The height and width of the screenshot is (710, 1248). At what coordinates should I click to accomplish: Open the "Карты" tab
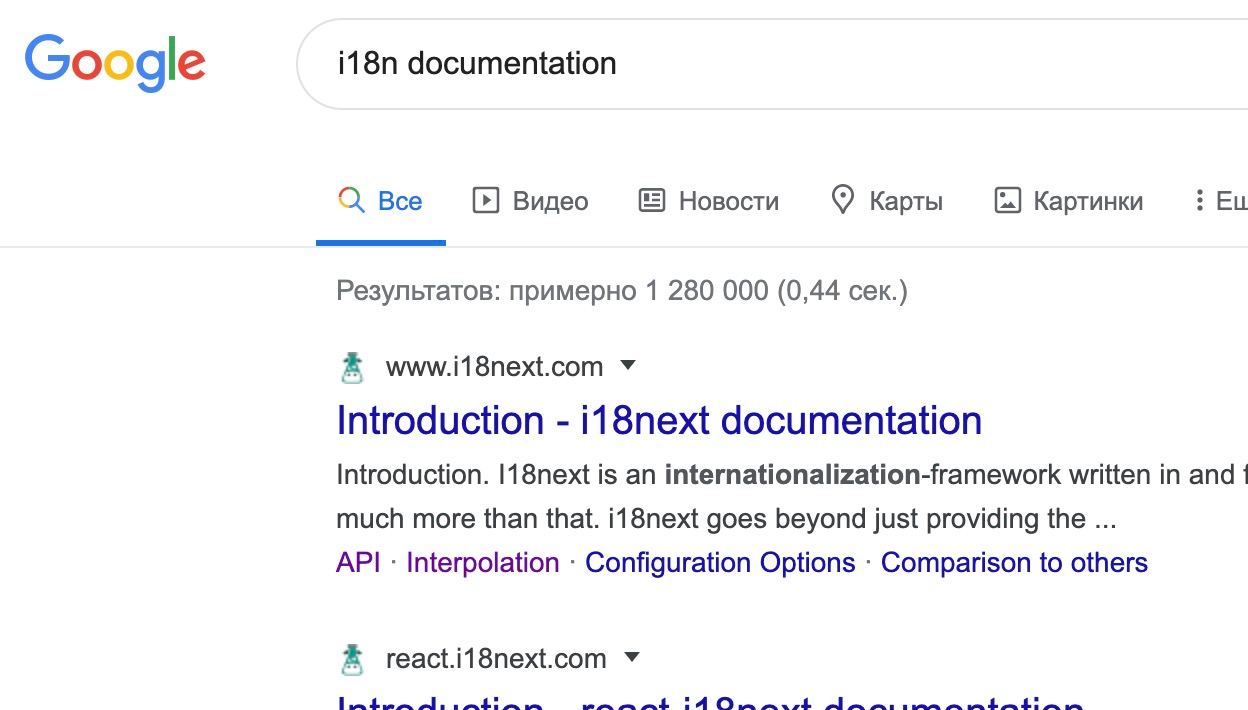[887, 201]
